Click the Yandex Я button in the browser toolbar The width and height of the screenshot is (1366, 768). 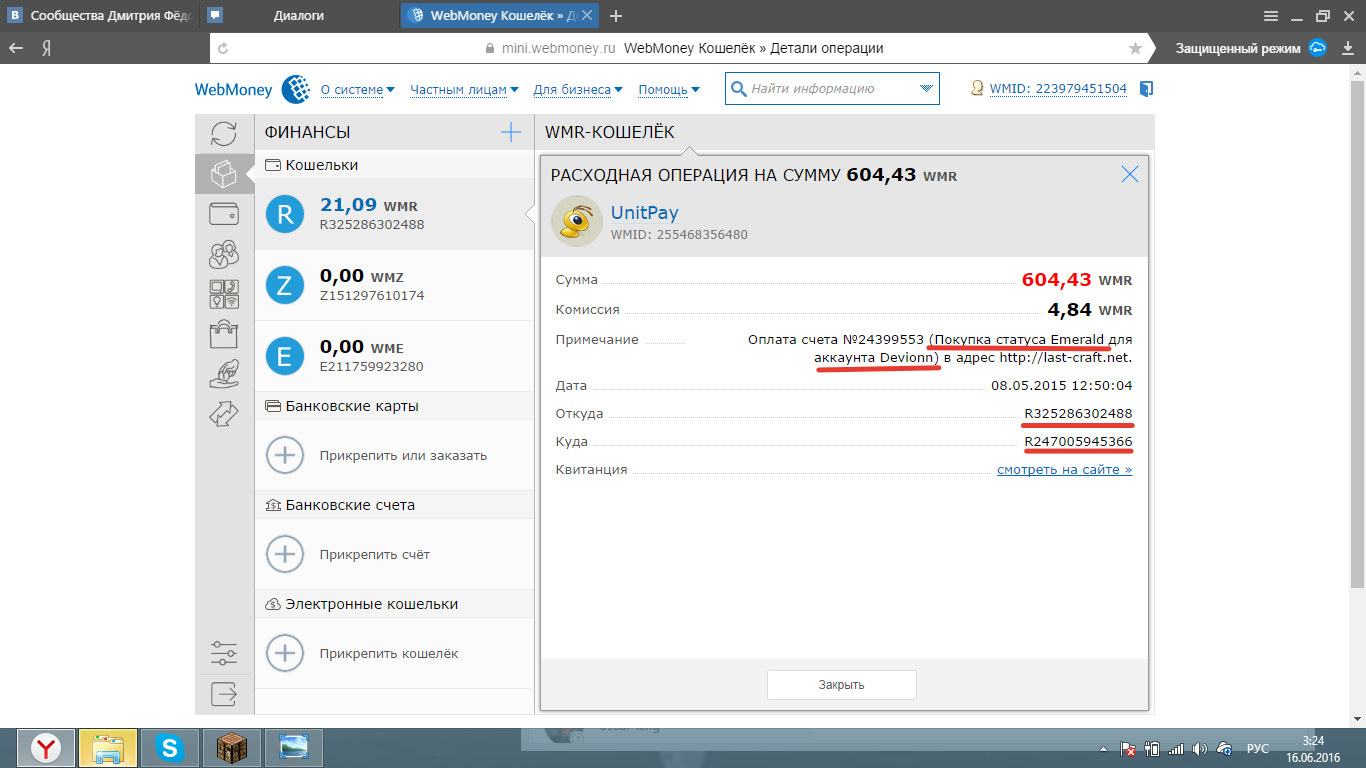point(47,48)
